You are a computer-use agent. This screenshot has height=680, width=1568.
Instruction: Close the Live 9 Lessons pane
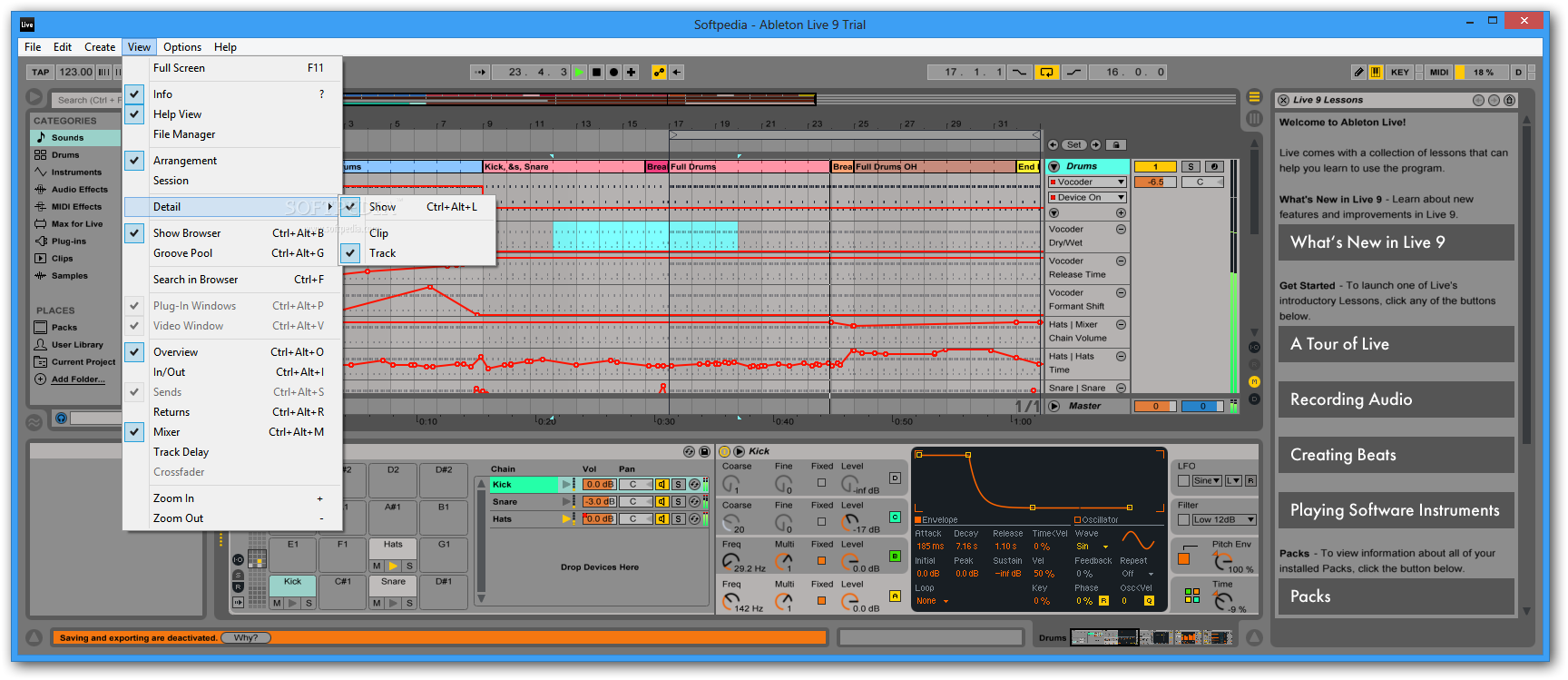(1284, 100)
